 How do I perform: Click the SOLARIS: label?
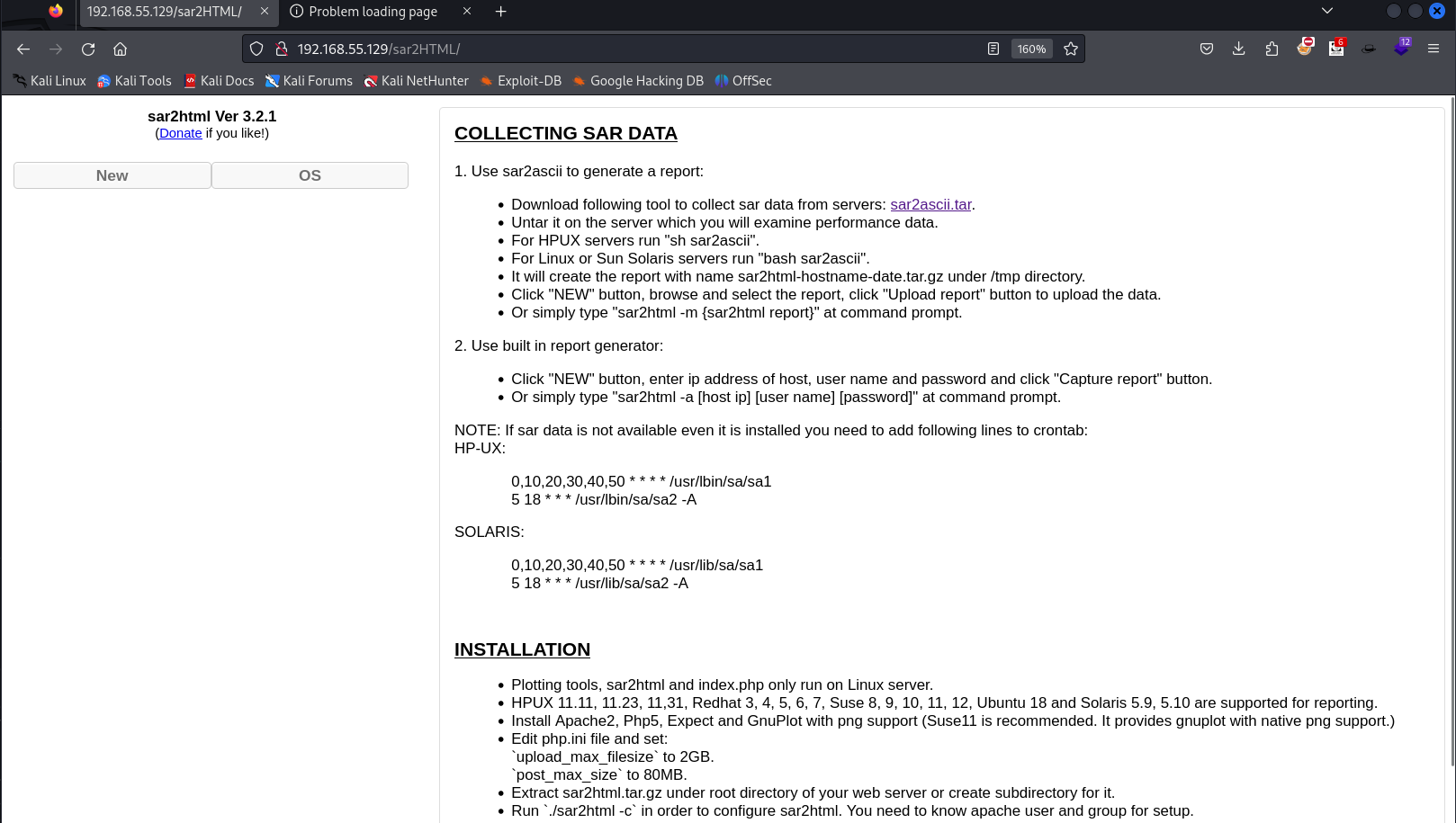(490, 532)
